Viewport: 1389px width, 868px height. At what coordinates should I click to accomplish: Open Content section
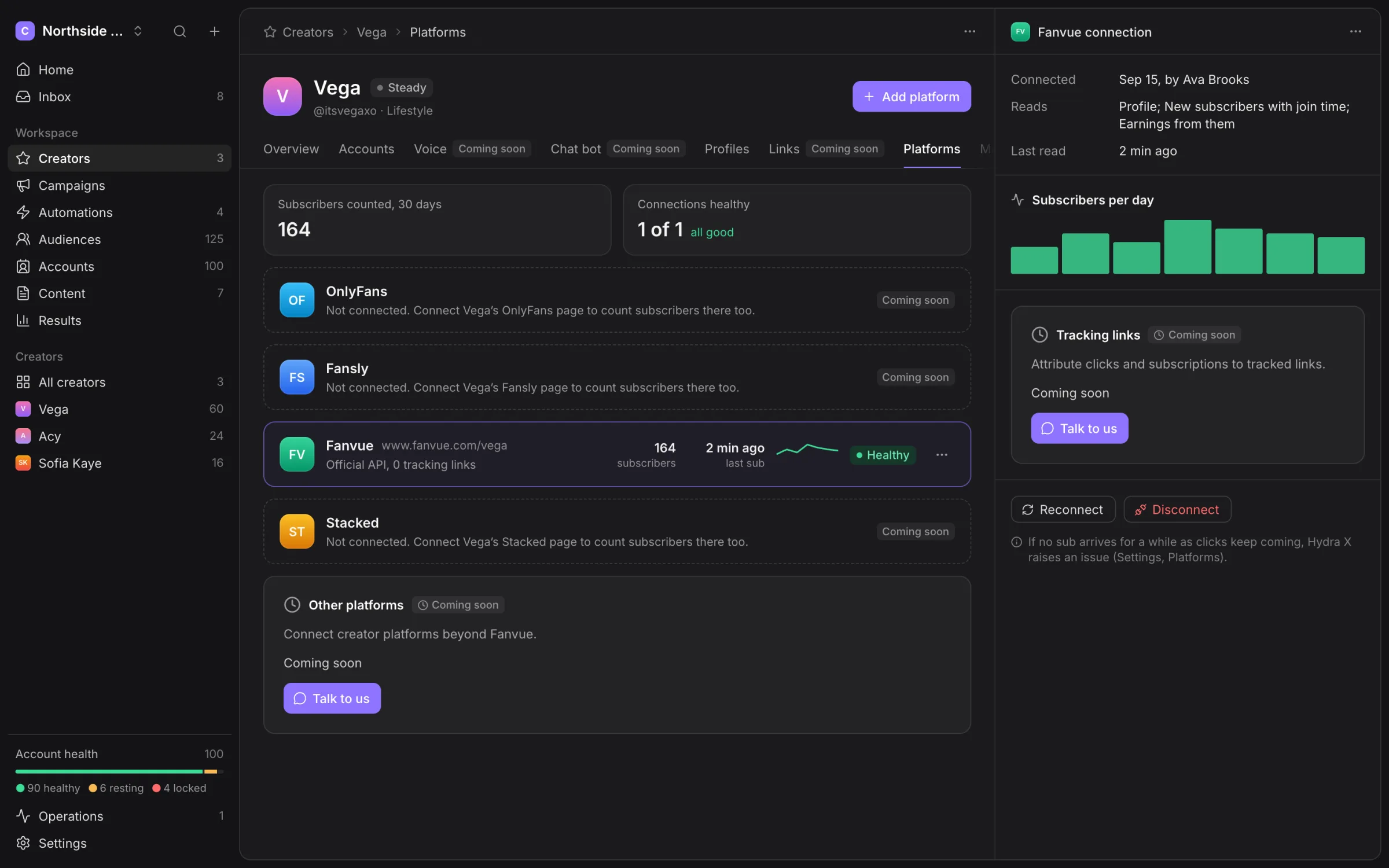(119, 293)
